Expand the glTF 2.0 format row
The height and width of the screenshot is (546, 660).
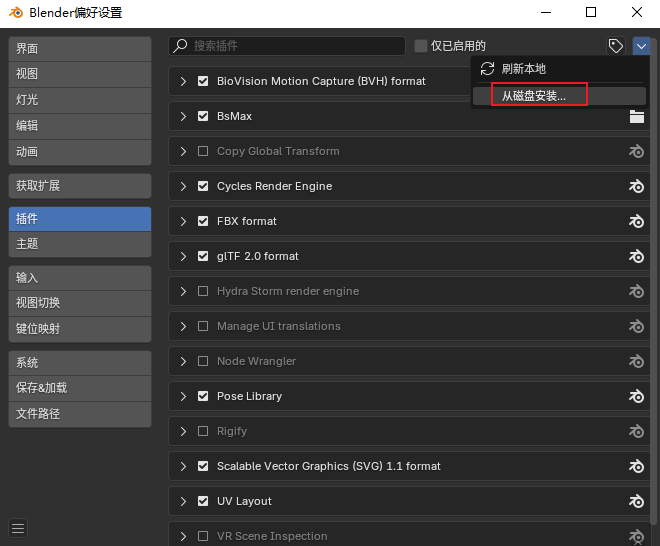183,256
